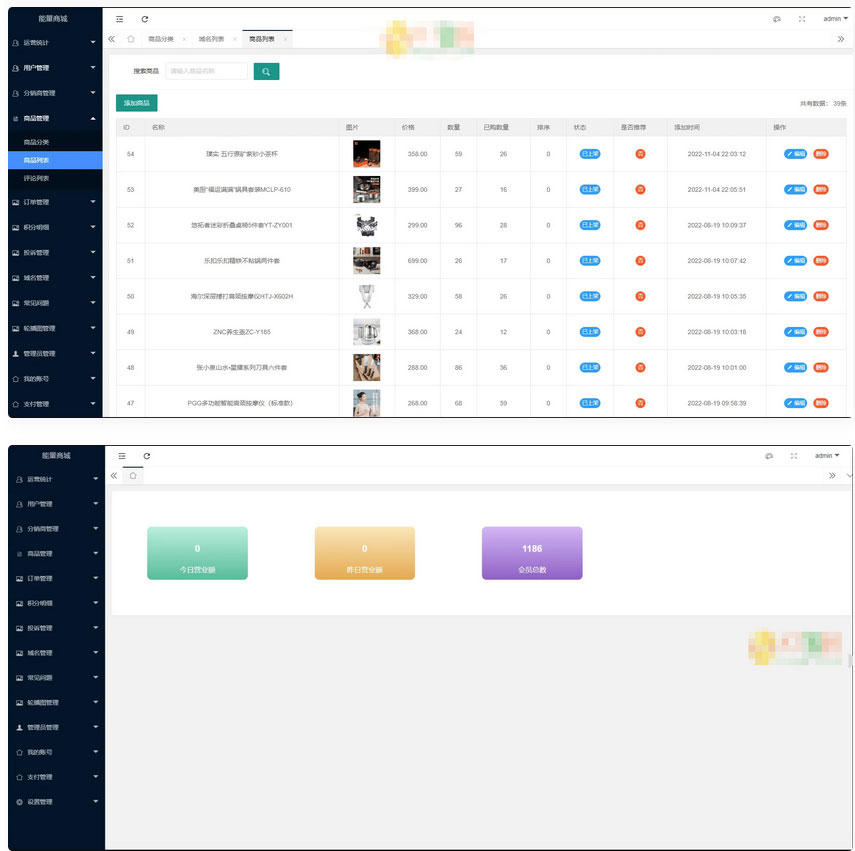Close the 商品分类 tab with its x
The image size is (855, 851).
[x=184, y=39]
